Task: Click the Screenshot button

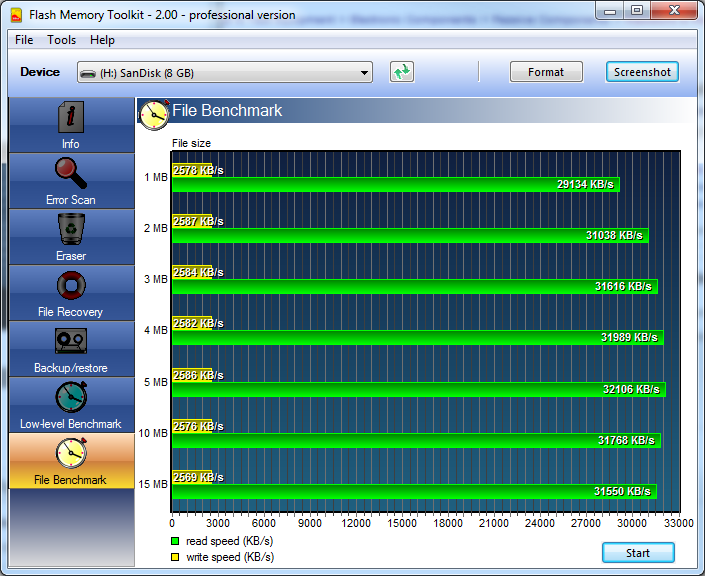Action: tap(642, 72)
